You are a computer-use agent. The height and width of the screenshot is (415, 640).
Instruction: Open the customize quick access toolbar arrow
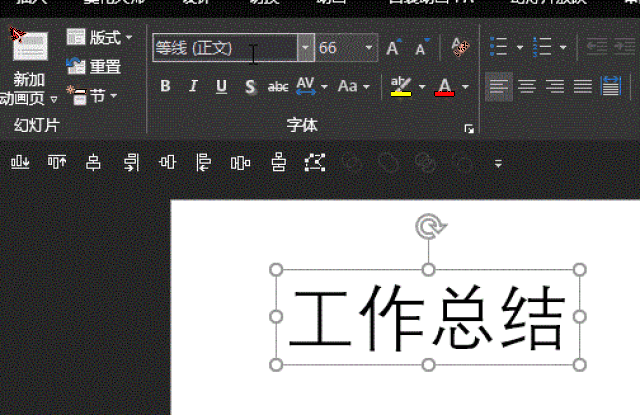click(498, 164)
